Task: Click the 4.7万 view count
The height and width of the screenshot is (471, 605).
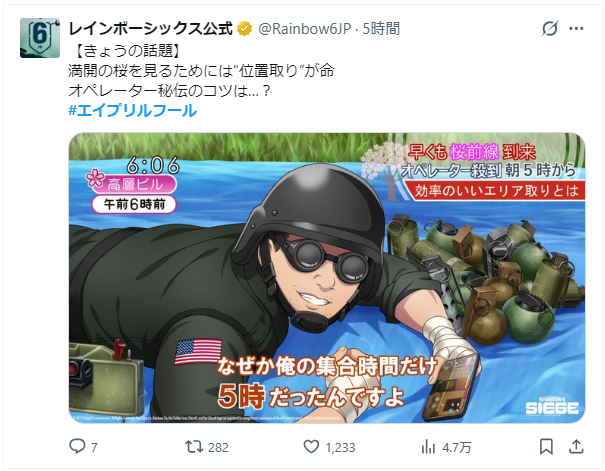Action: click(457, 447)
